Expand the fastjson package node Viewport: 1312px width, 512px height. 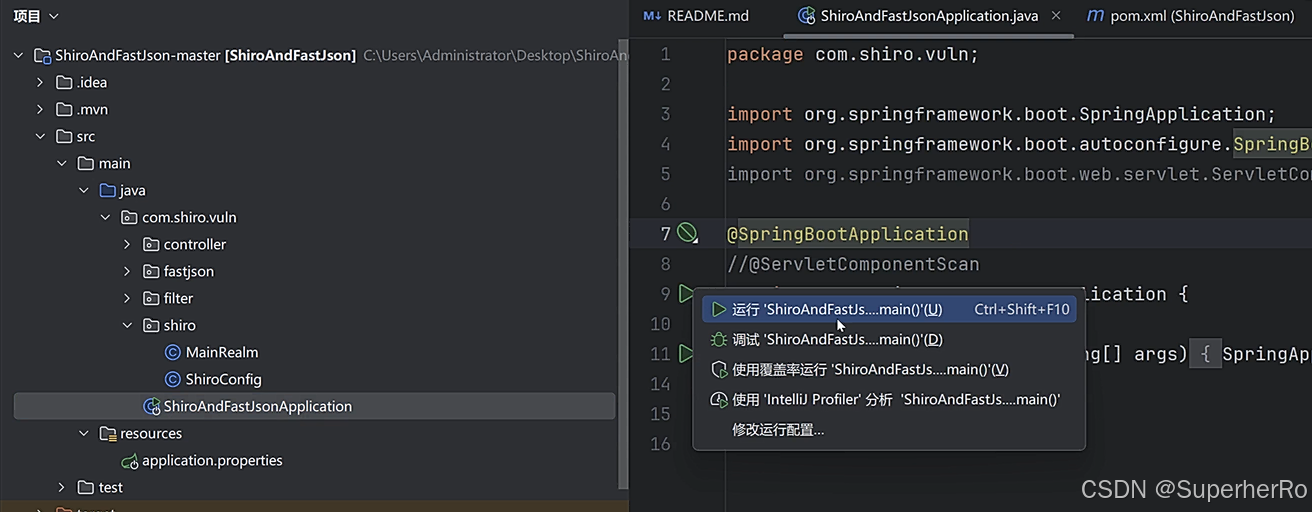[x=127, y=271]
